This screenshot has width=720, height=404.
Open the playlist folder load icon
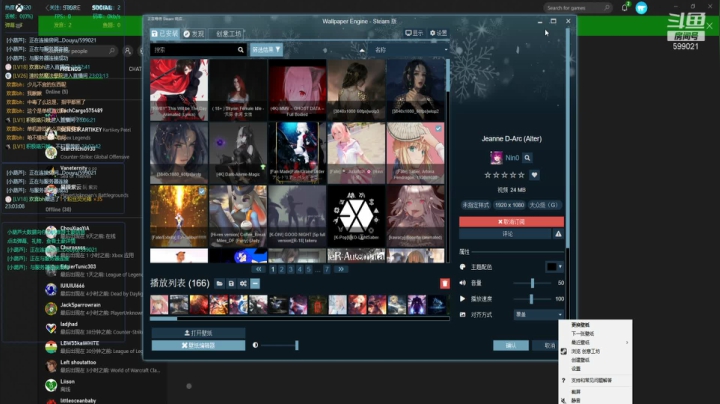pos(219,283)
